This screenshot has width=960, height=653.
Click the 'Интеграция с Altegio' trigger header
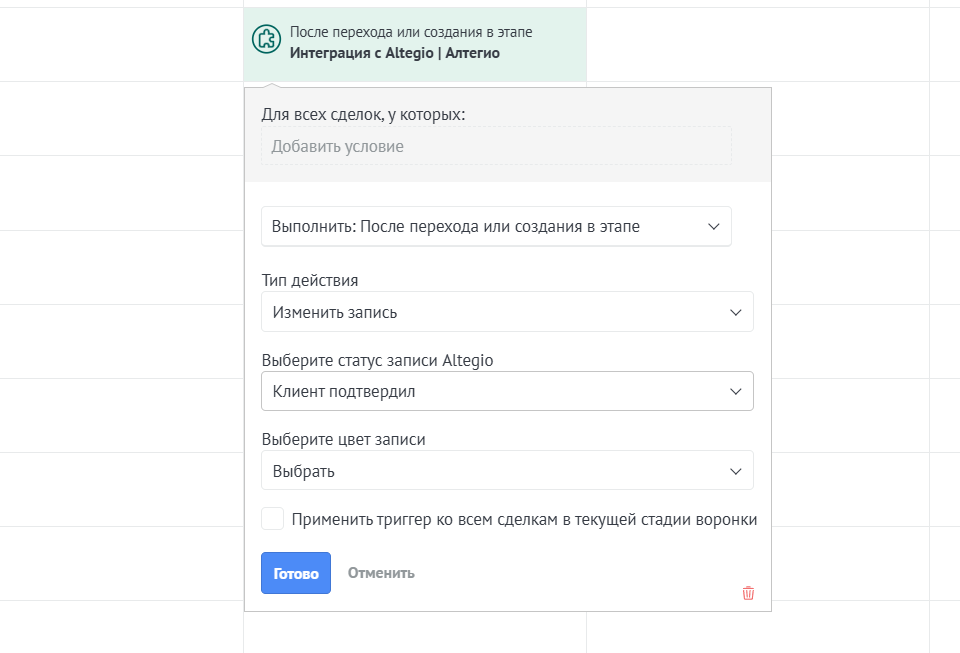(414, 44)
